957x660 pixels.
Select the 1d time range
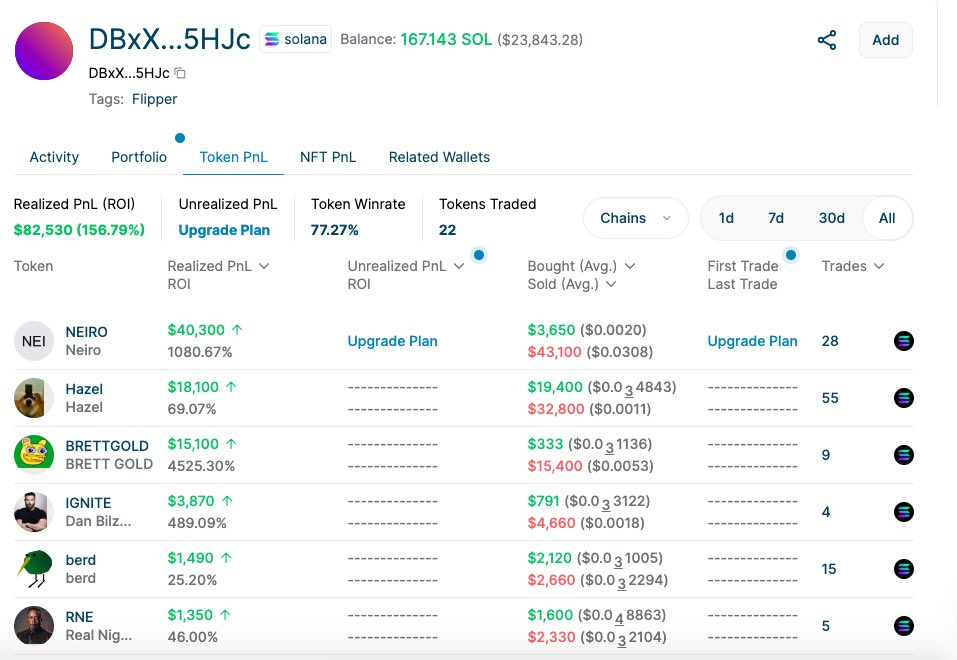tap(726, 218)
